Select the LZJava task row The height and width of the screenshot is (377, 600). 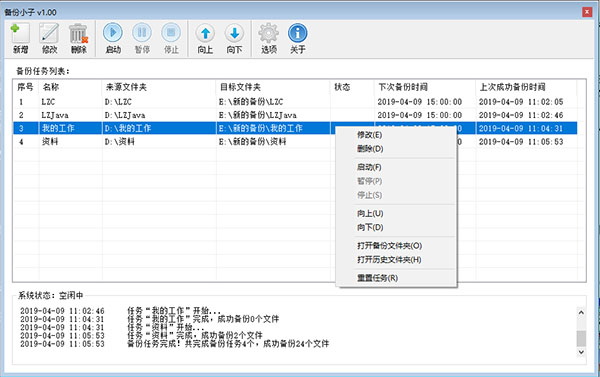point(295,115)
